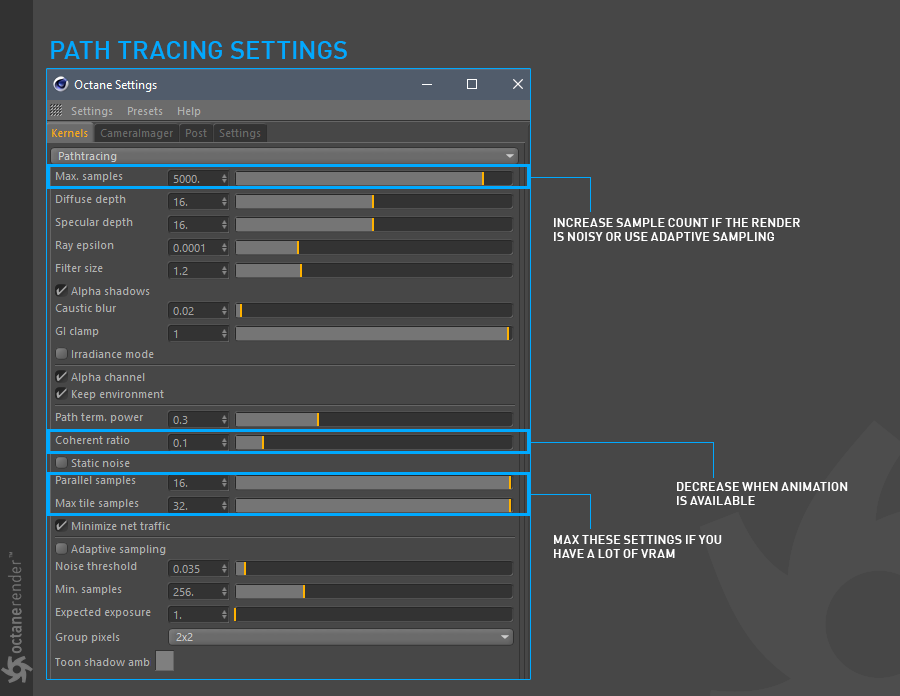Maximize the Octane Settings window
The image size is (900, 696).
pyautogui.click(x=472, y=85)
